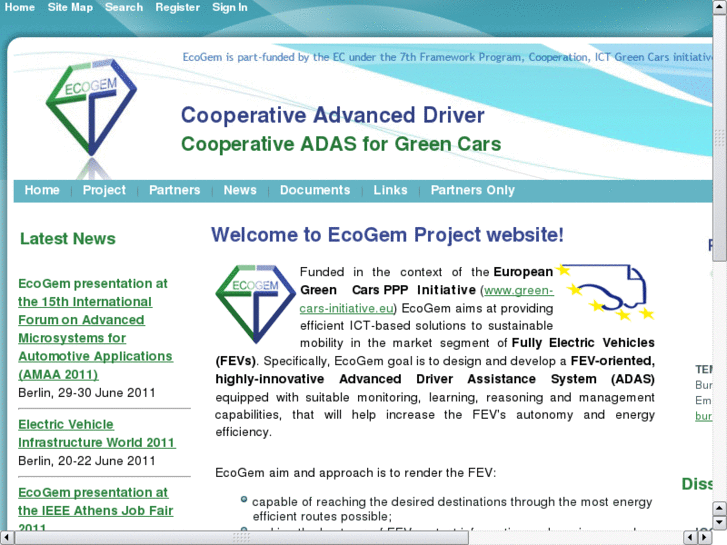The width and height of the screenshot is (727, 545).
Task: Open the Documents menu item
Action: pos(315,190)
